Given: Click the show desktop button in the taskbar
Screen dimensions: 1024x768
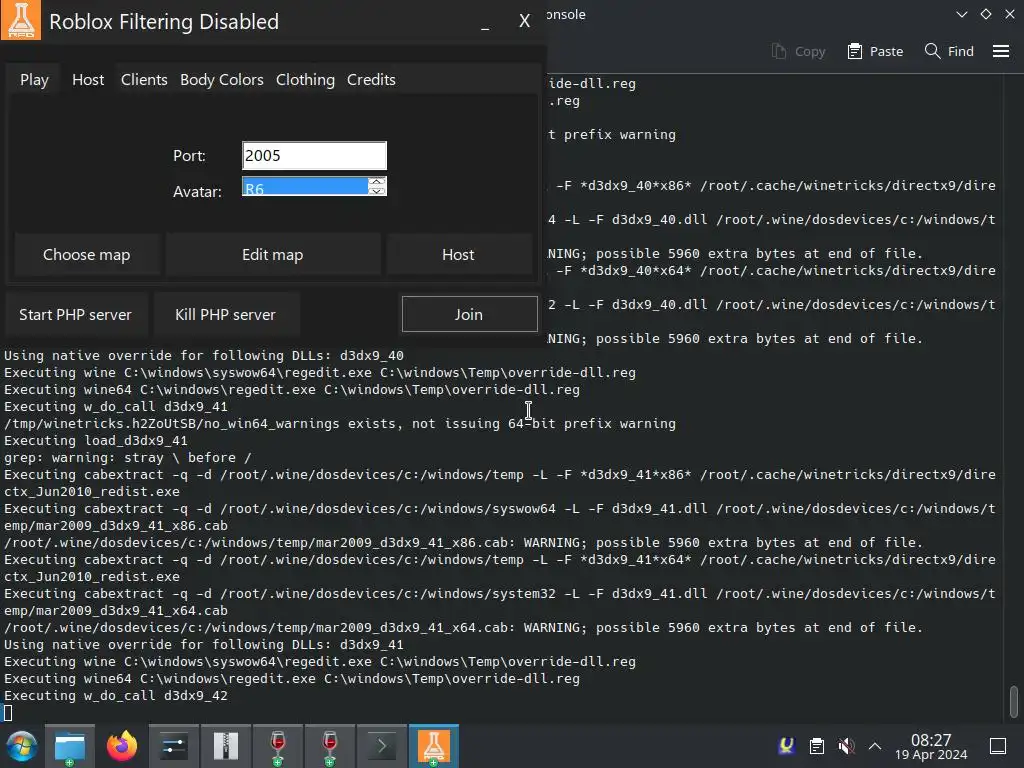Looking at the screenshot, I should click(x=998, y=746).
